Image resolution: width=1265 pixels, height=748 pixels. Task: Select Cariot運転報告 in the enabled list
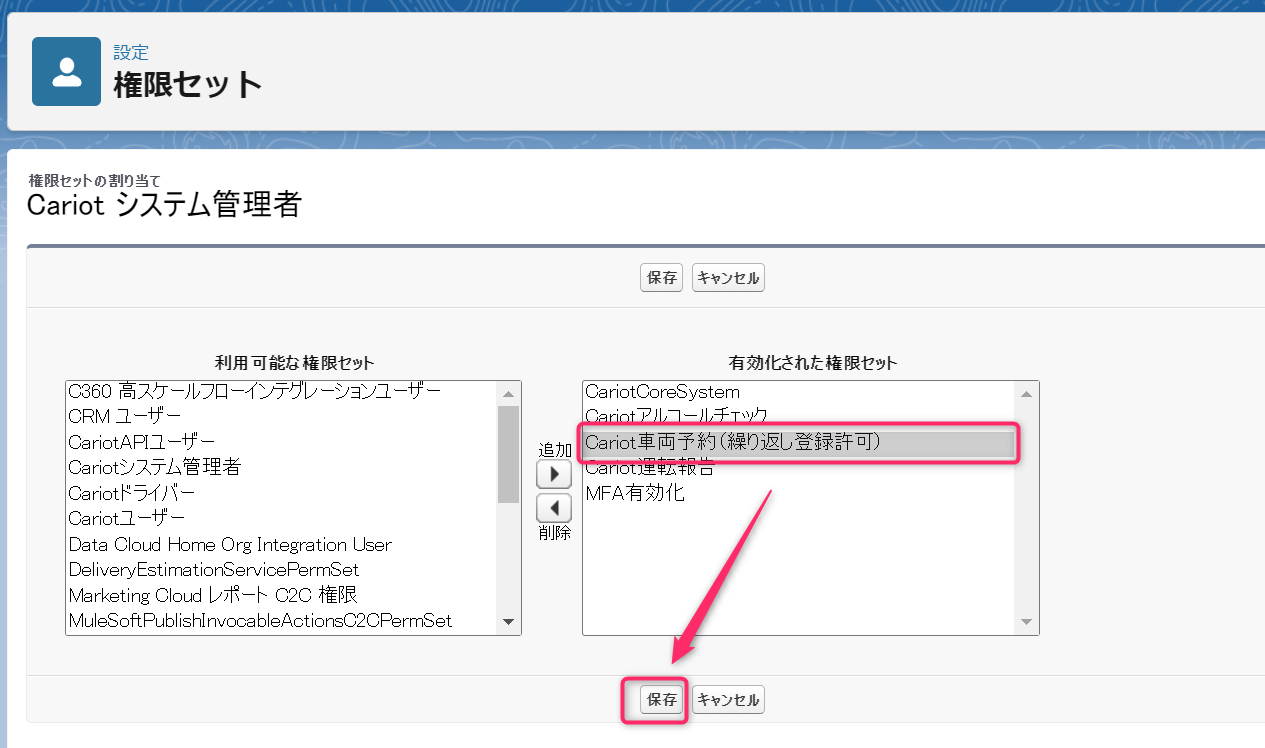799,467
